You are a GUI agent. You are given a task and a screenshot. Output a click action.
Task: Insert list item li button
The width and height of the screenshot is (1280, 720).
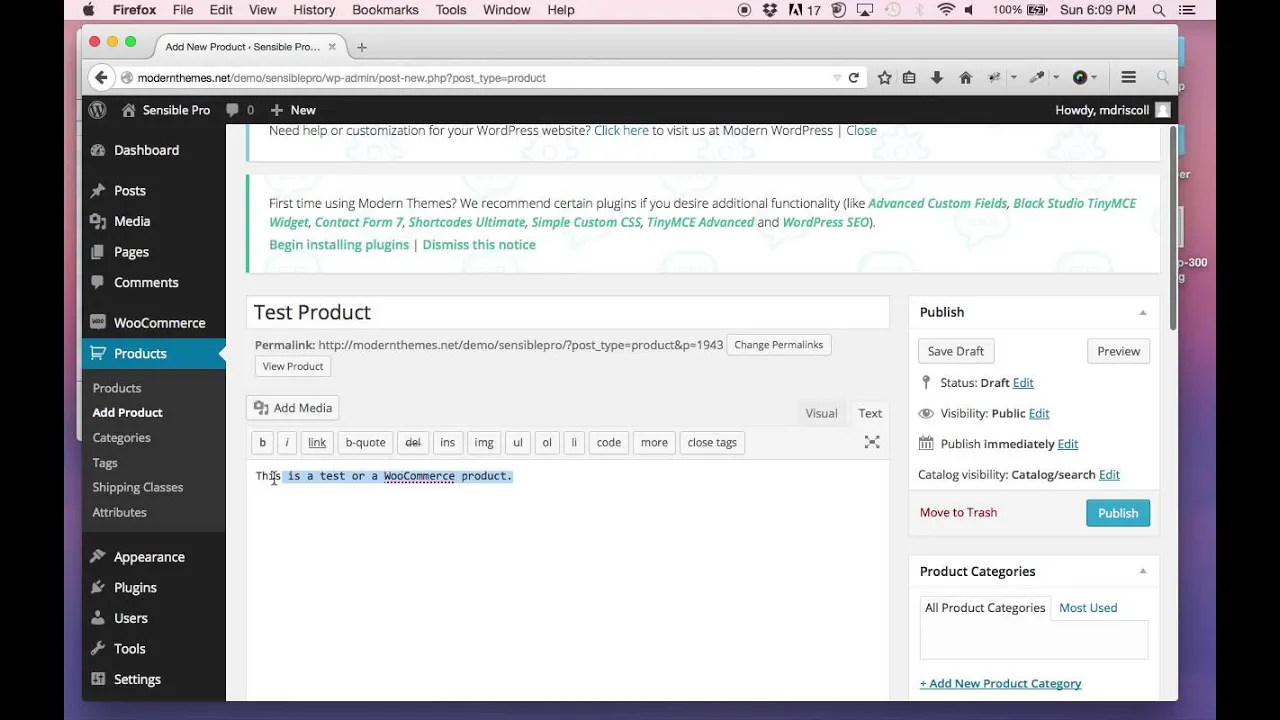pos(574,442)
